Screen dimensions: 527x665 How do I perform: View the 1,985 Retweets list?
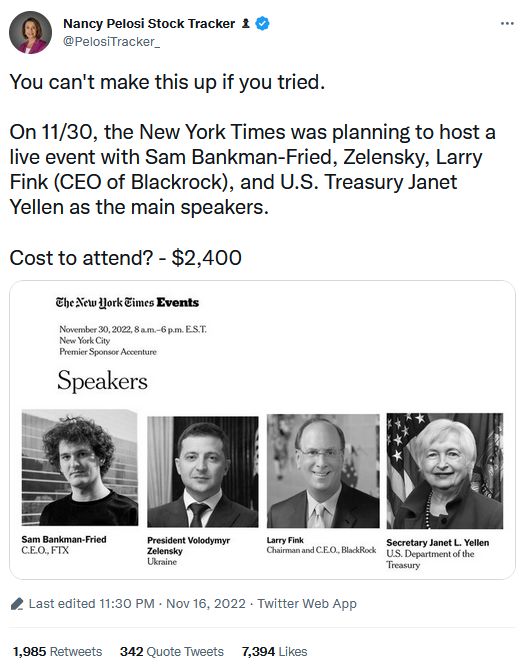58,651
